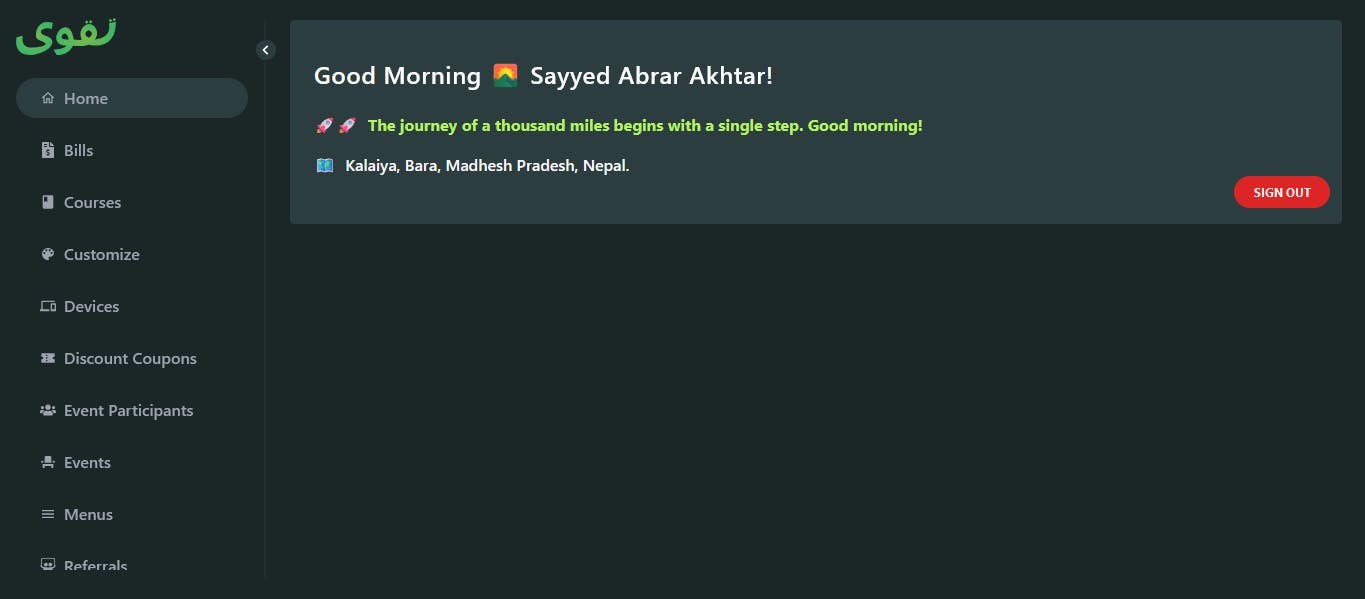Click the Customize palette icon

47,254
